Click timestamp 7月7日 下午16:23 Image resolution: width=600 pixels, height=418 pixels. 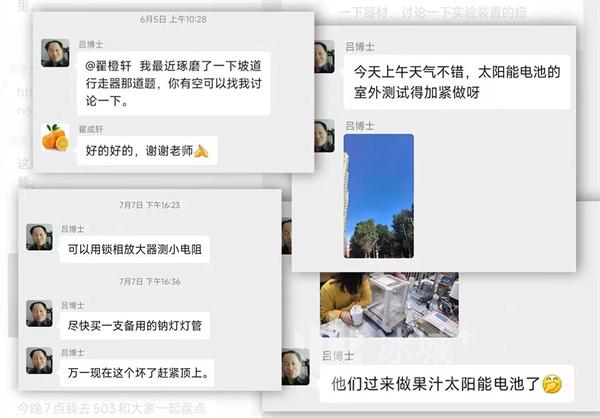pos(150,205)
